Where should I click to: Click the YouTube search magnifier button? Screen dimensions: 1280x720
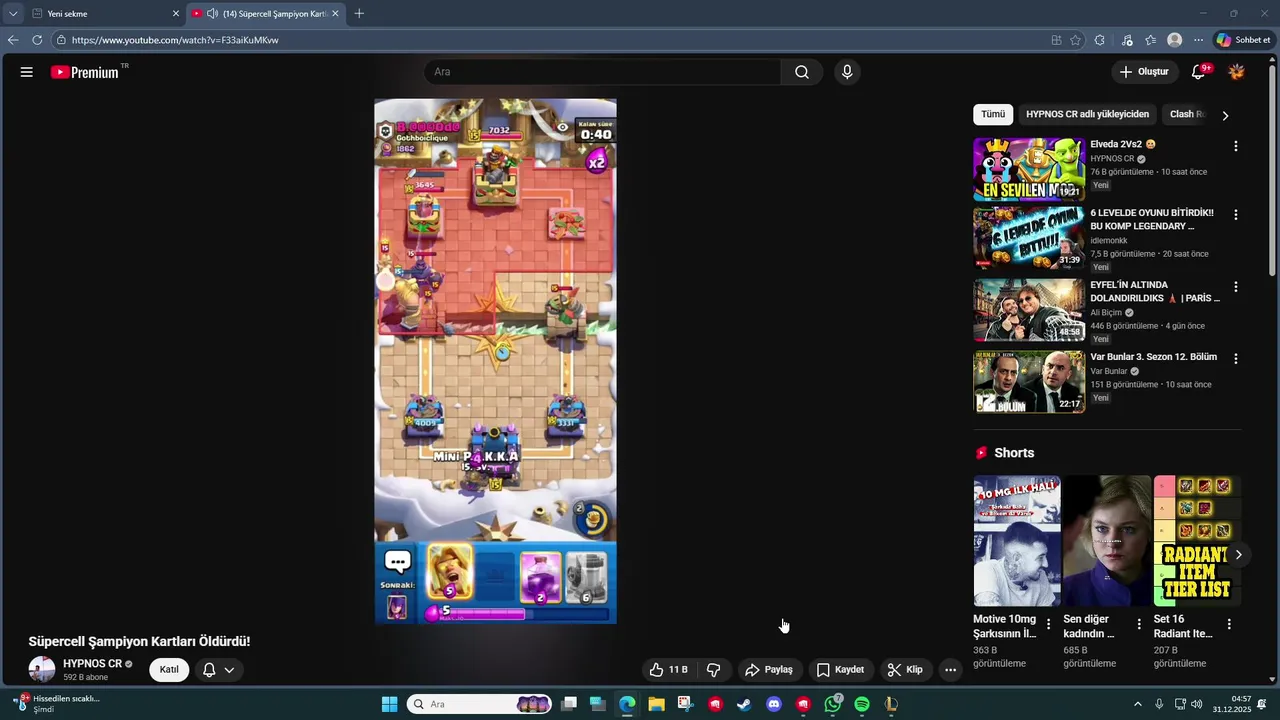[802, 72]
